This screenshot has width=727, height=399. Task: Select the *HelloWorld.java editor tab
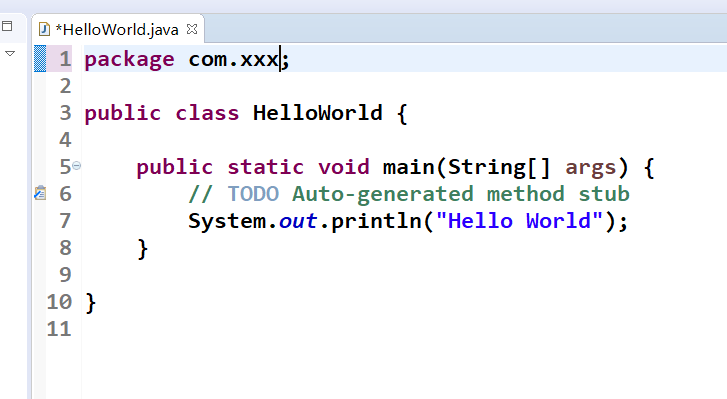coord(118,30)
